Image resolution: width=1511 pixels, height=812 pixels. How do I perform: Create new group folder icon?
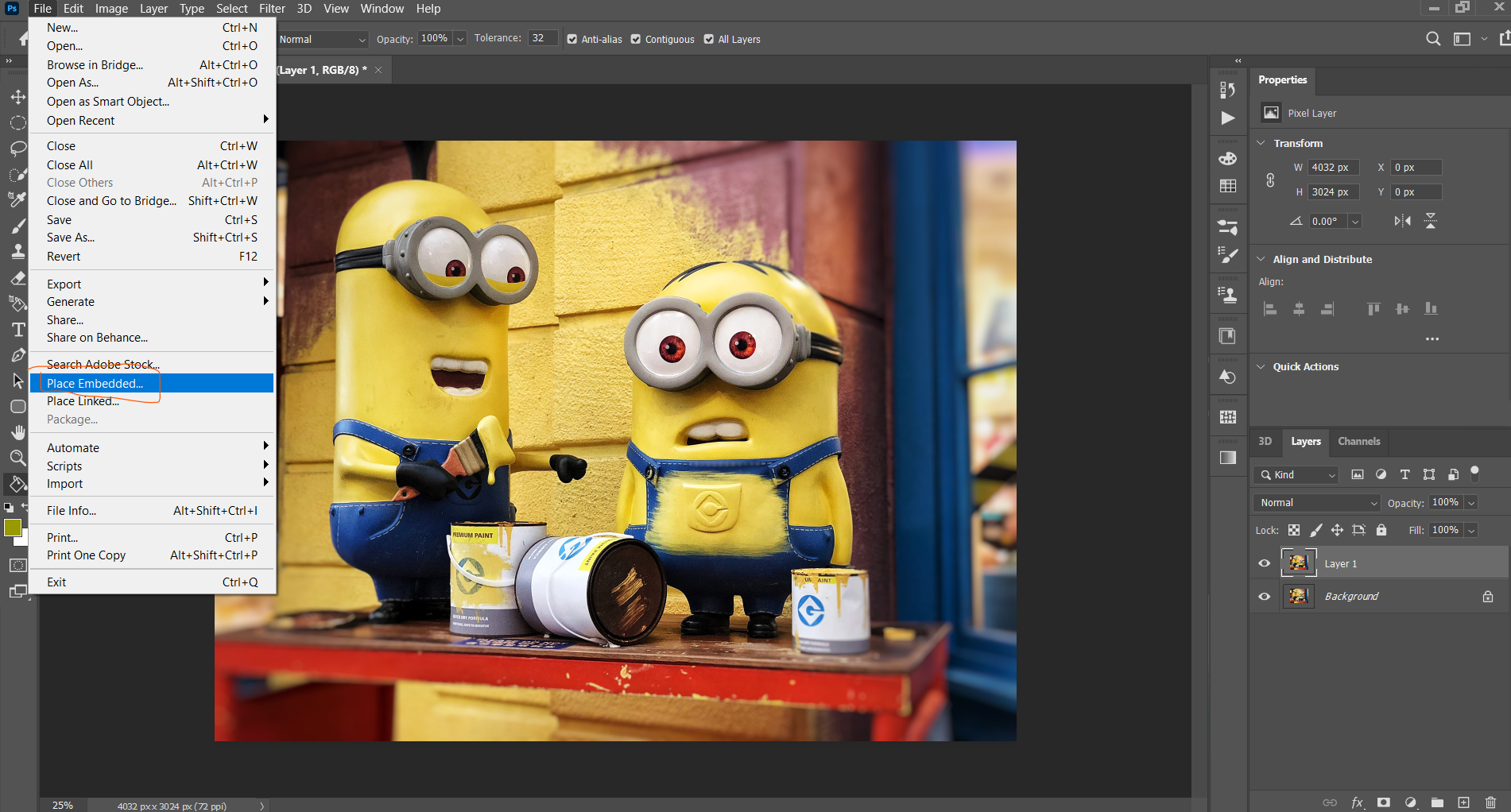point(1437,802)
